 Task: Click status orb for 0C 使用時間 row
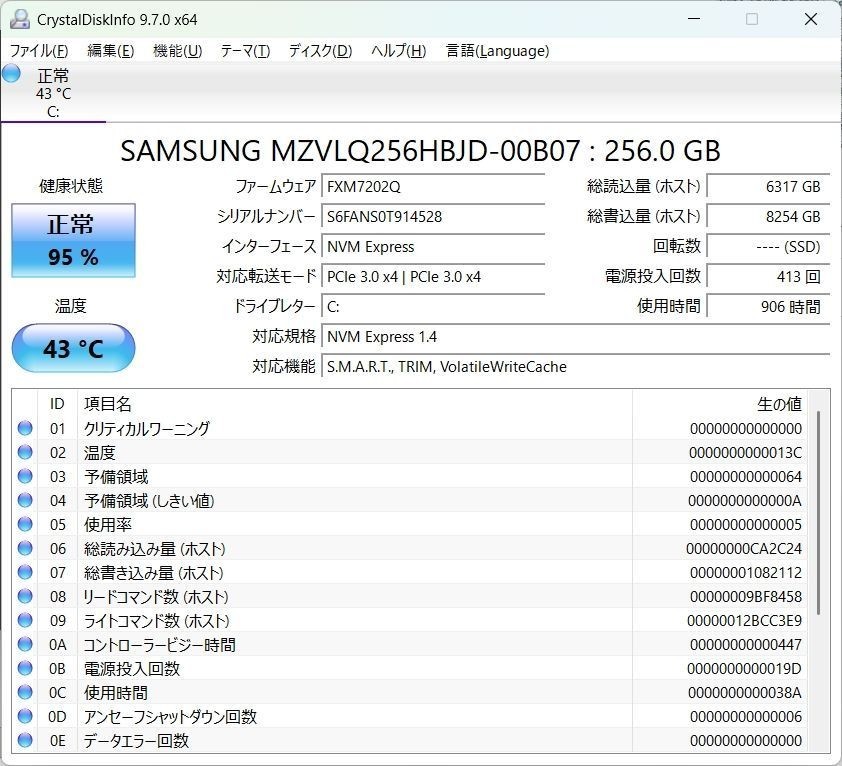25,692
